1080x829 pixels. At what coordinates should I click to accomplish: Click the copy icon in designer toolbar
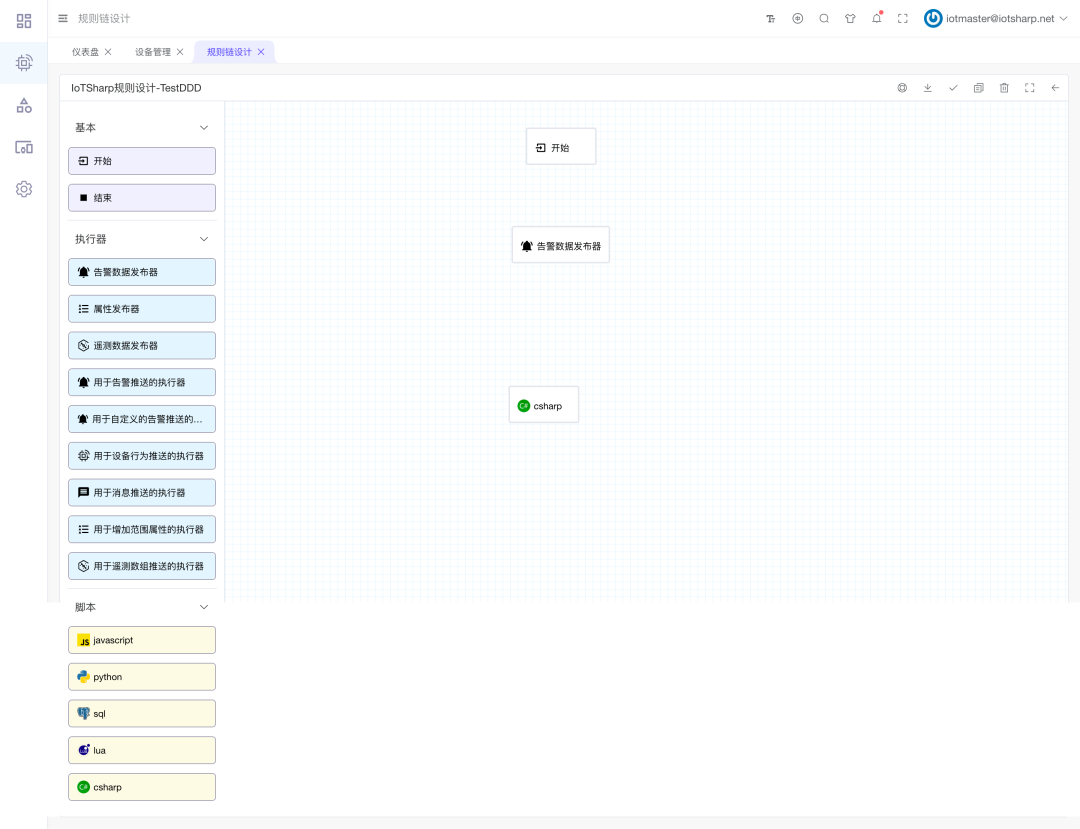979,87
